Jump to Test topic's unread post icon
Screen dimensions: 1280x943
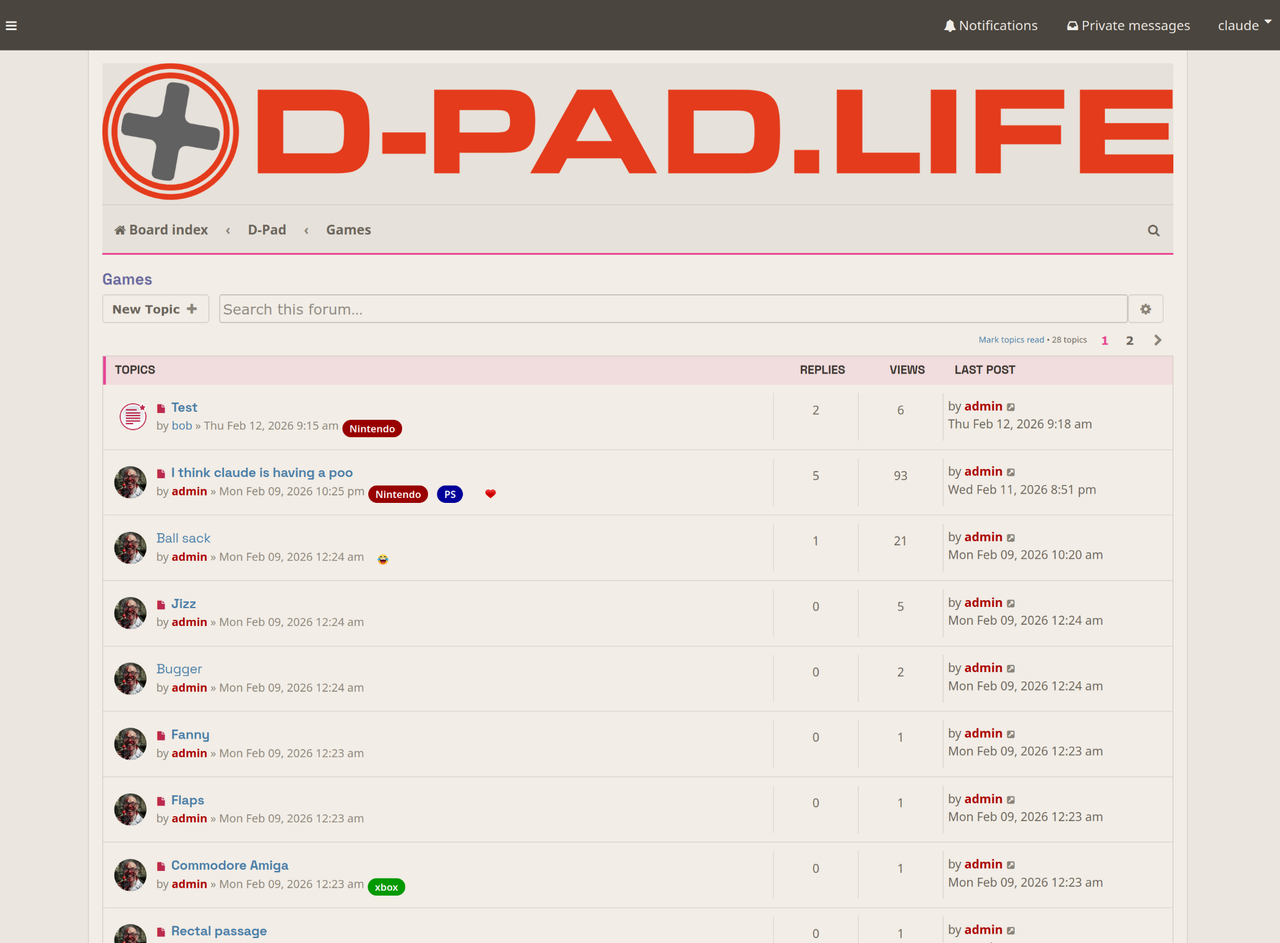coord(161,409)
